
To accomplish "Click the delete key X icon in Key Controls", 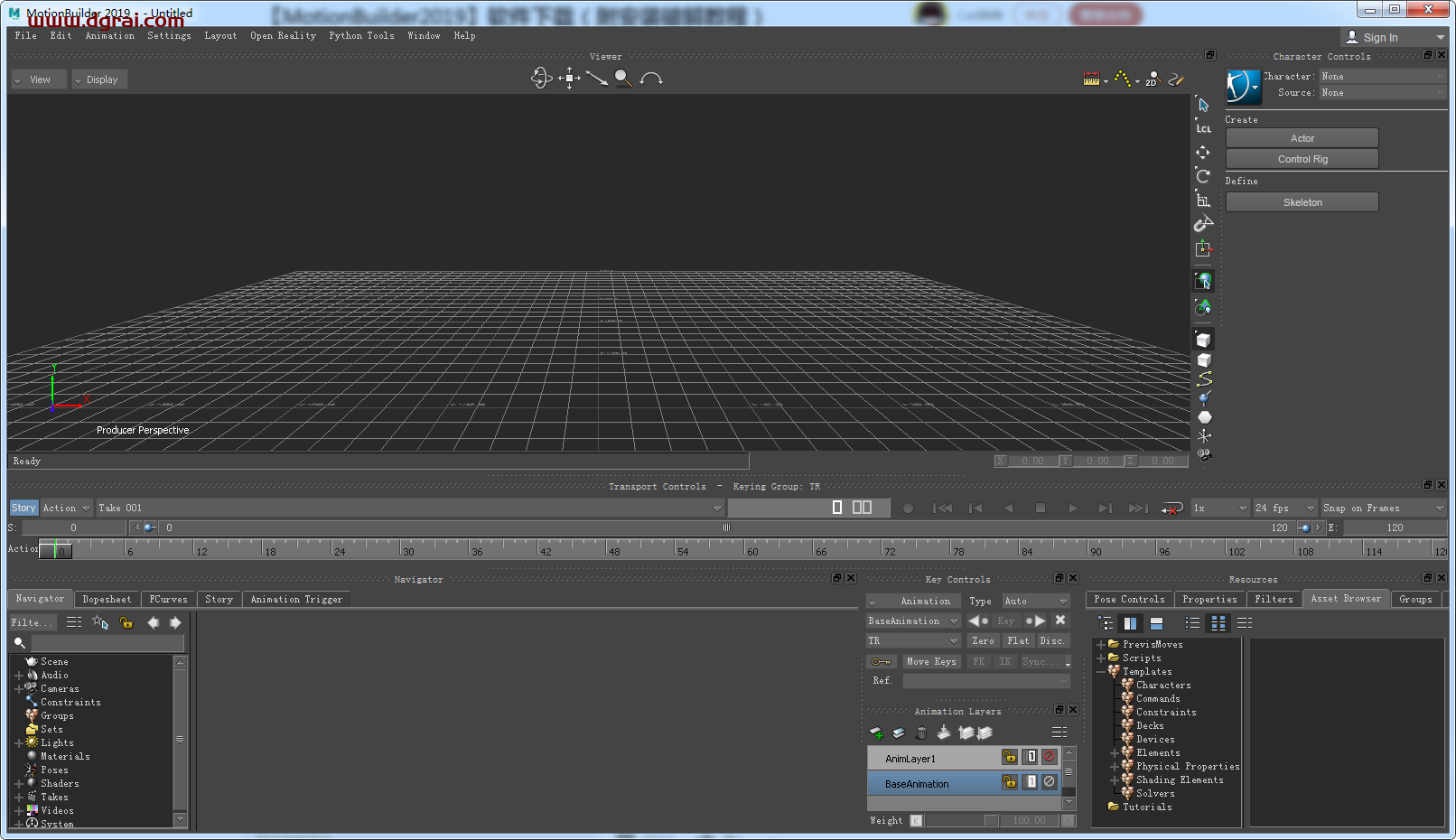I will (x=1060, y=621).
